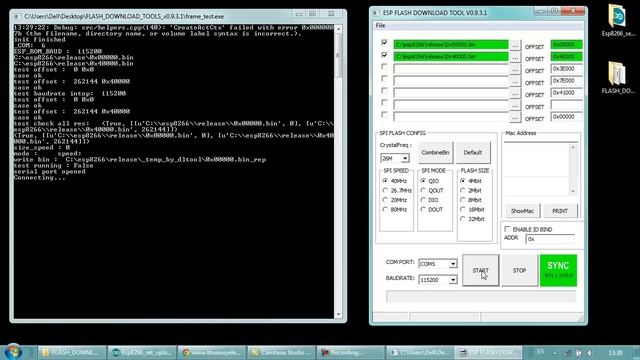Select 16Mbit flash size
The height and width of the screenshot is (360, 640).
[462, 209]
